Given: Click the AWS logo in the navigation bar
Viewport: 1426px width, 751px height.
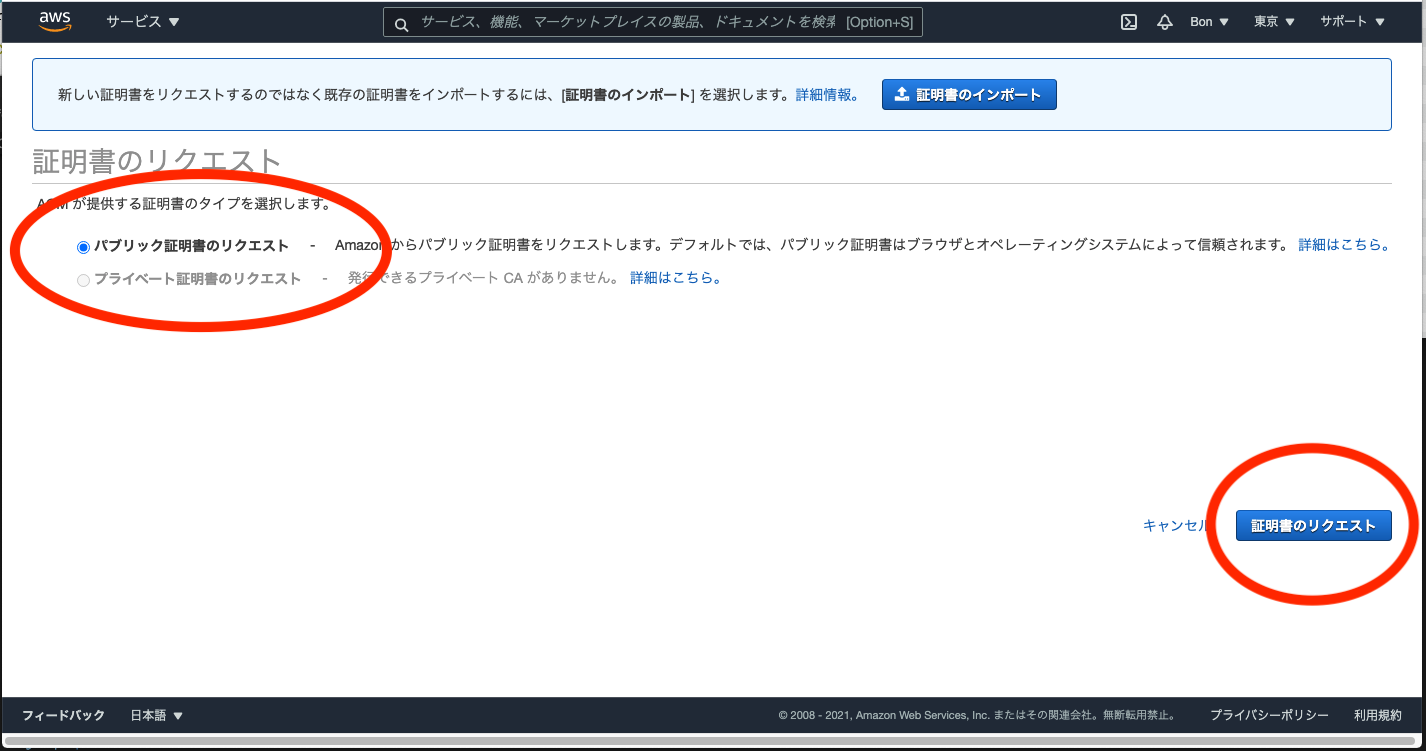Looking at the screenshot, I should 53,20.
